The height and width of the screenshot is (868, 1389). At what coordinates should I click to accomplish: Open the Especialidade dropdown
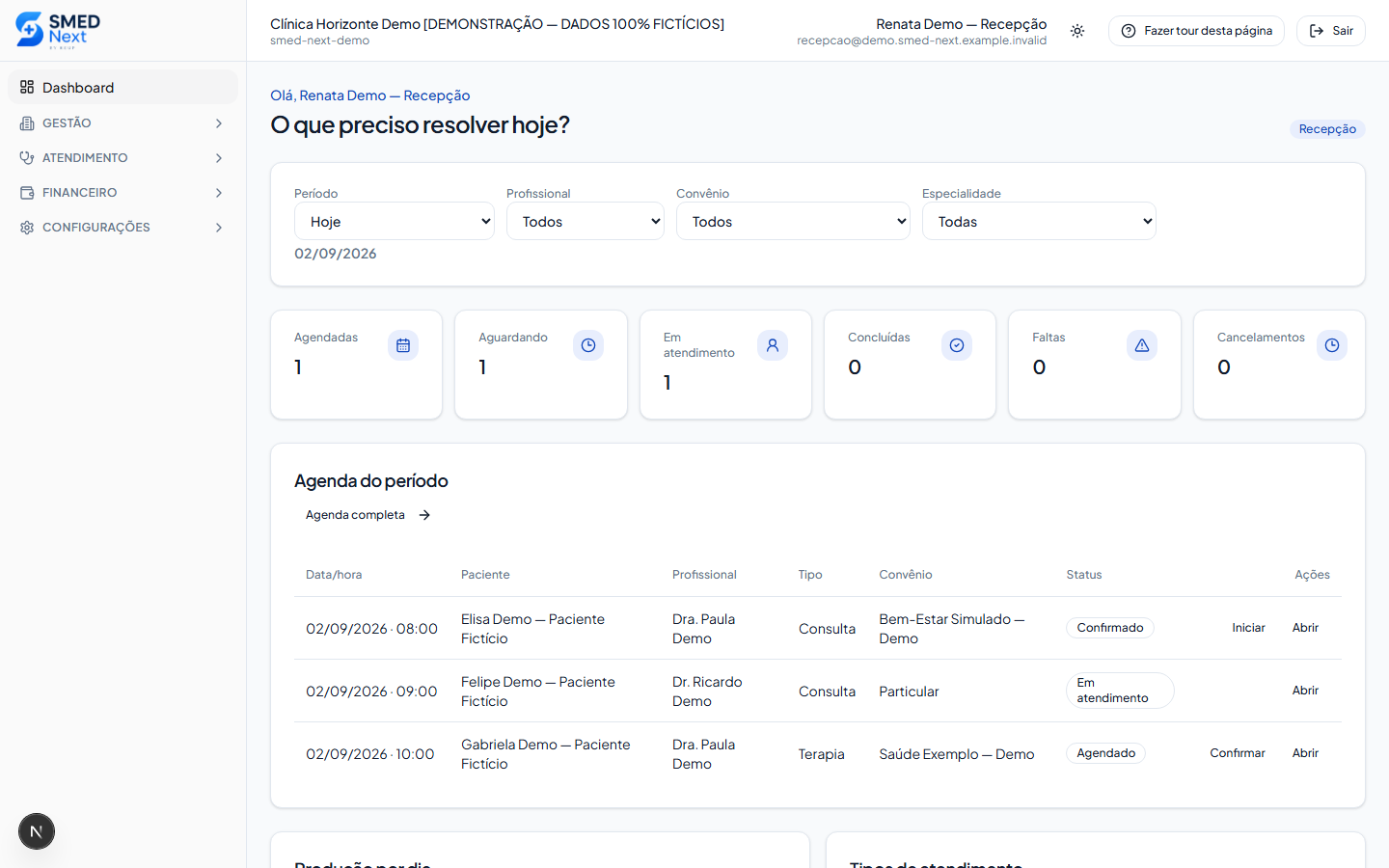click(1039, 221)
